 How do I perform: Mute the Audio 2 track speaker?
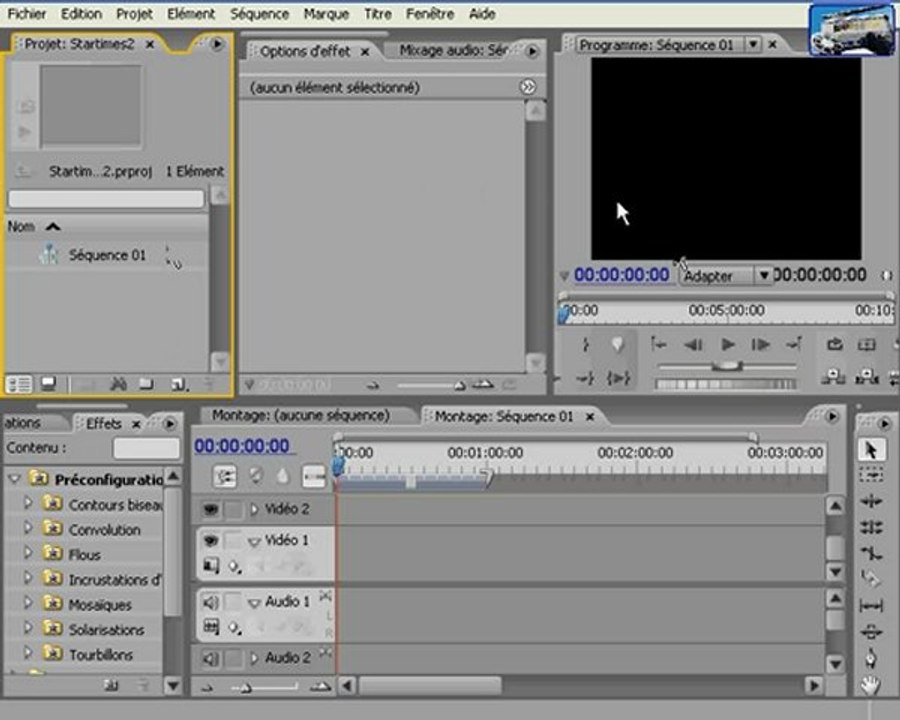(211, 658)
